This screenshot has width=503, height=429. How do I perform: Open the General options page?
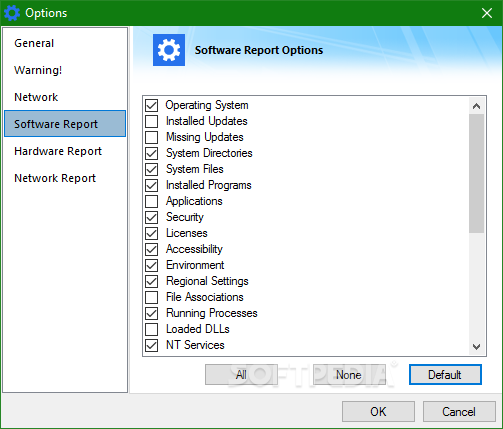65,43
